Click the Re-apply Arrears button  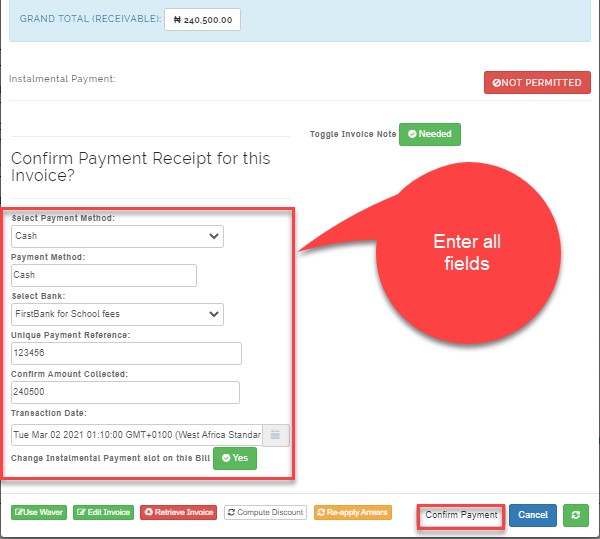coord(353,512)
